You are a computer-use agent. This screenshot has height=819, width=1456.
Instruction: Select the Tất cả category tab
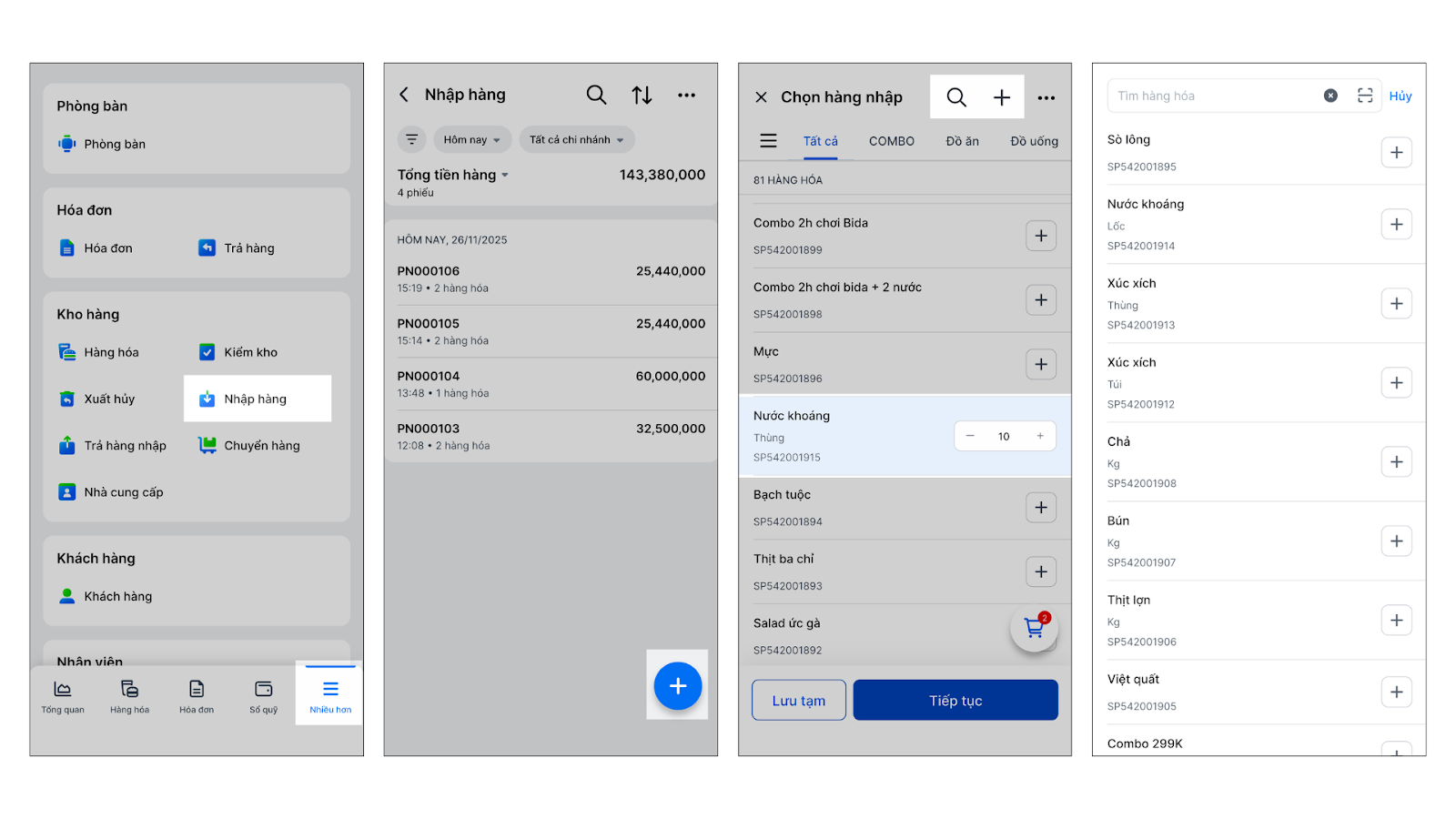(820, 141)
